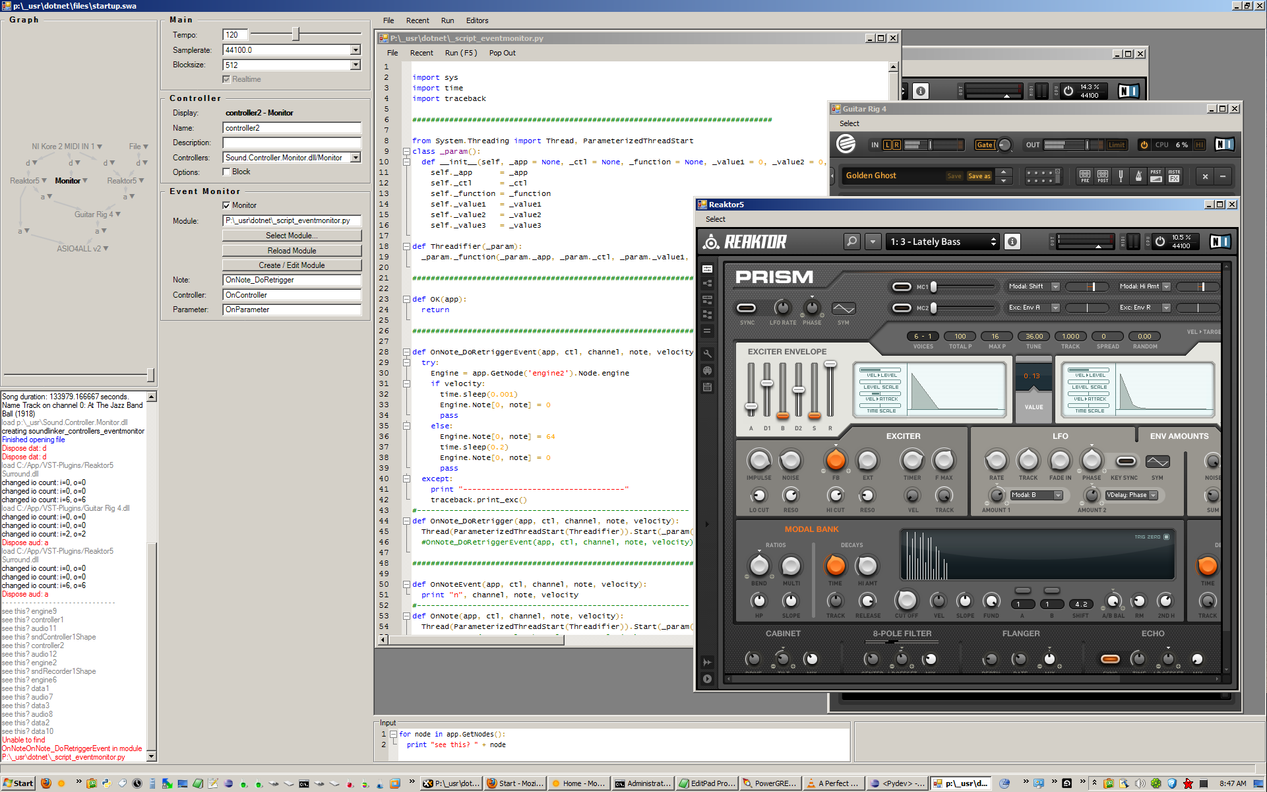
Task: Open Guitar Rig tuner fork icon
Action: click(x=1122, y=176)
